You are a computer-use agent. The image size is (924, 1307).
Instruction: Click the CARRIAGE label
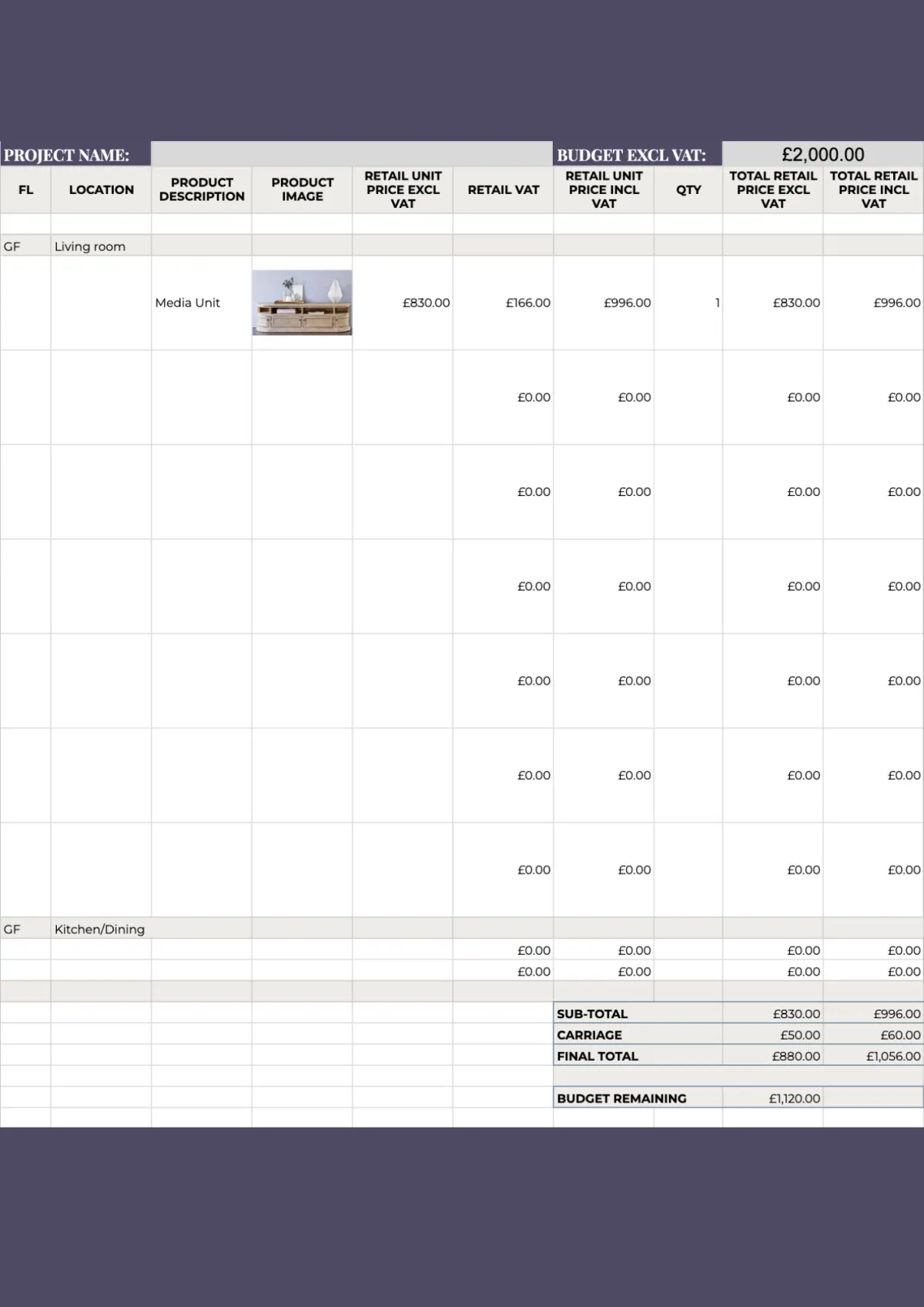tap(589, 1034)
